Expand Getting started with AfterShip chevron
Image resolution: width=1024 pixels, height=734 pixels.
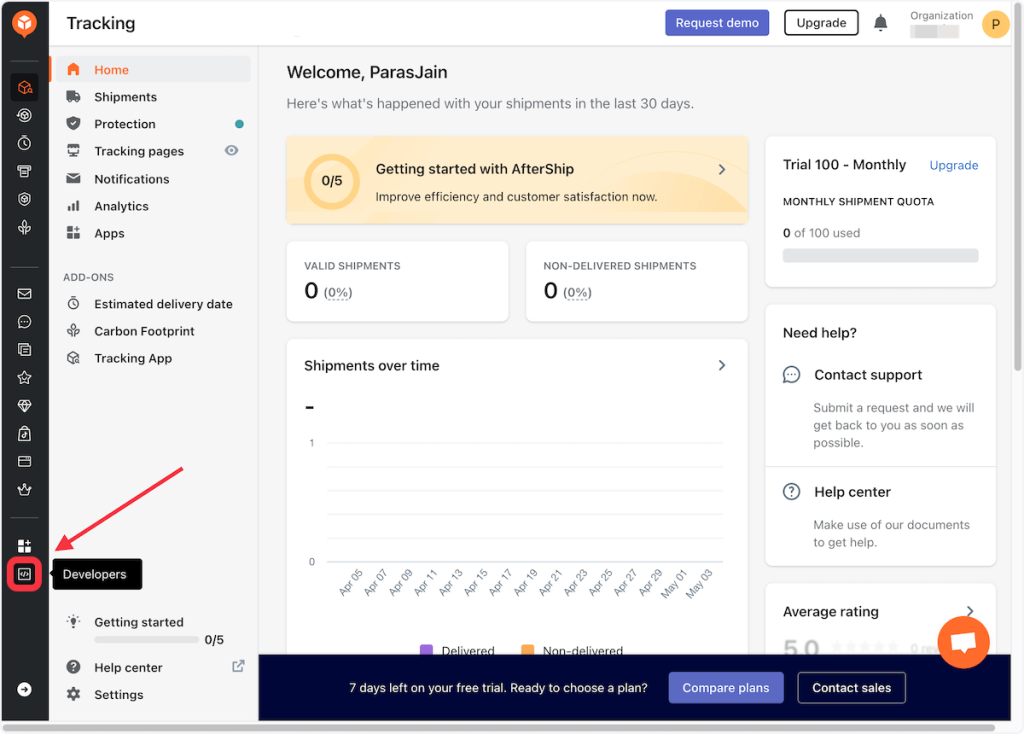[722, 170]
